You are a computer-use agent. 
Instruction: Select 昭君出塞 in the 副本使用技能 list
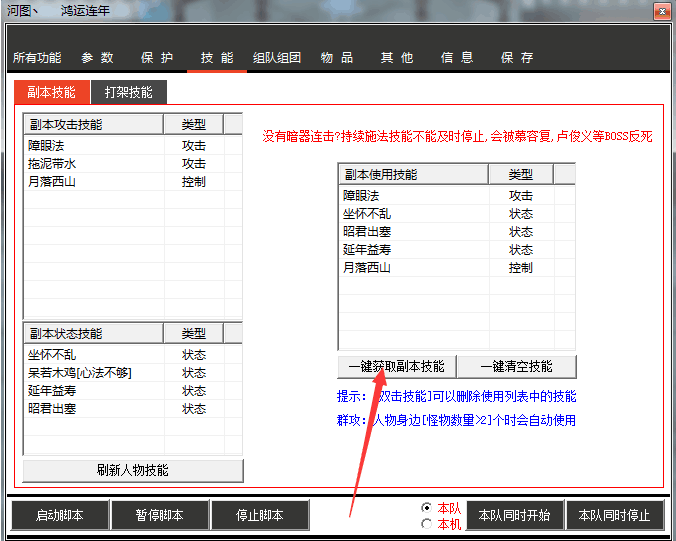(367, 232)
